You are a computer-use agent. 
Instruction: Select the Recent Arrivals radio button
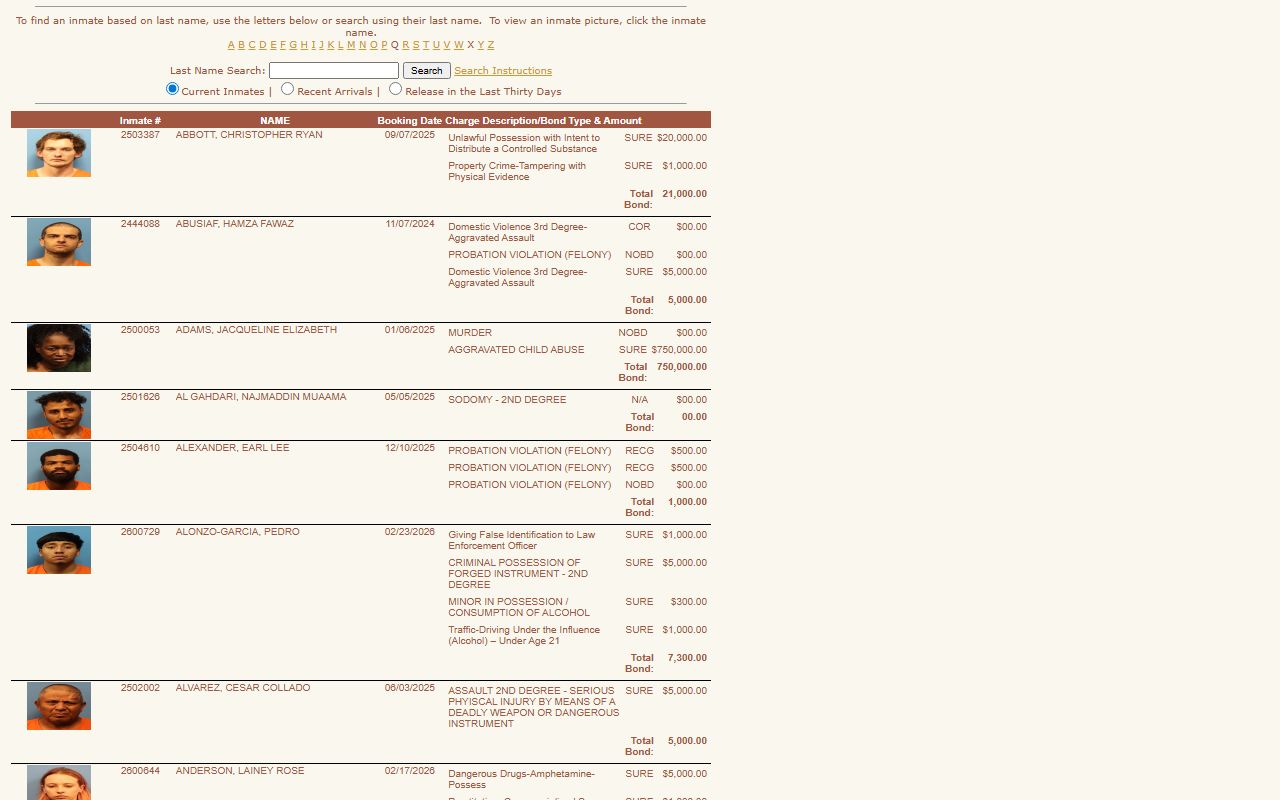tap(287, 89)
